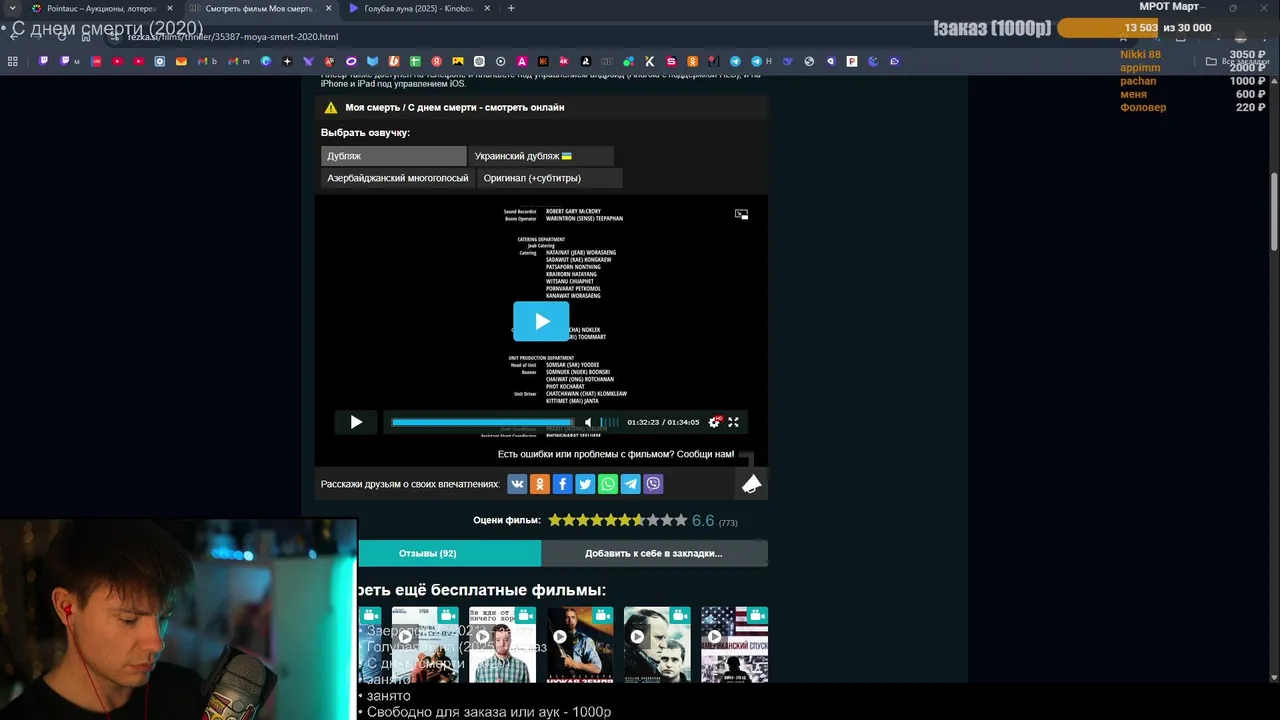Open a new browser tab with plus
The height and width of the screenshot is (720, 1280).
coord(511,8)
